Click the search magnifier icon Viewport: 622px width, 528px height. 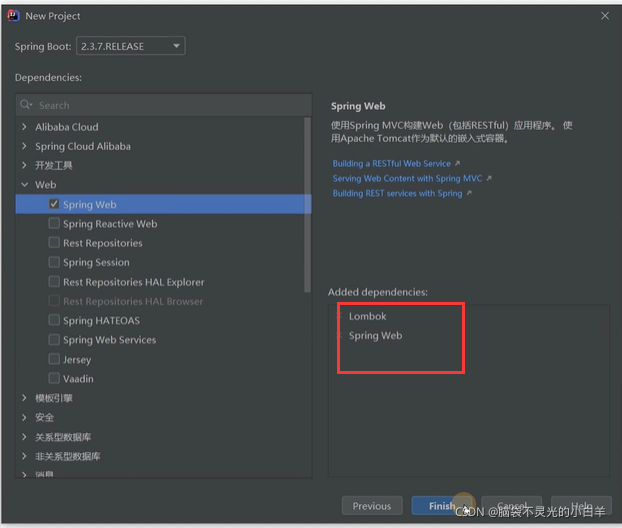click(26, 105)
